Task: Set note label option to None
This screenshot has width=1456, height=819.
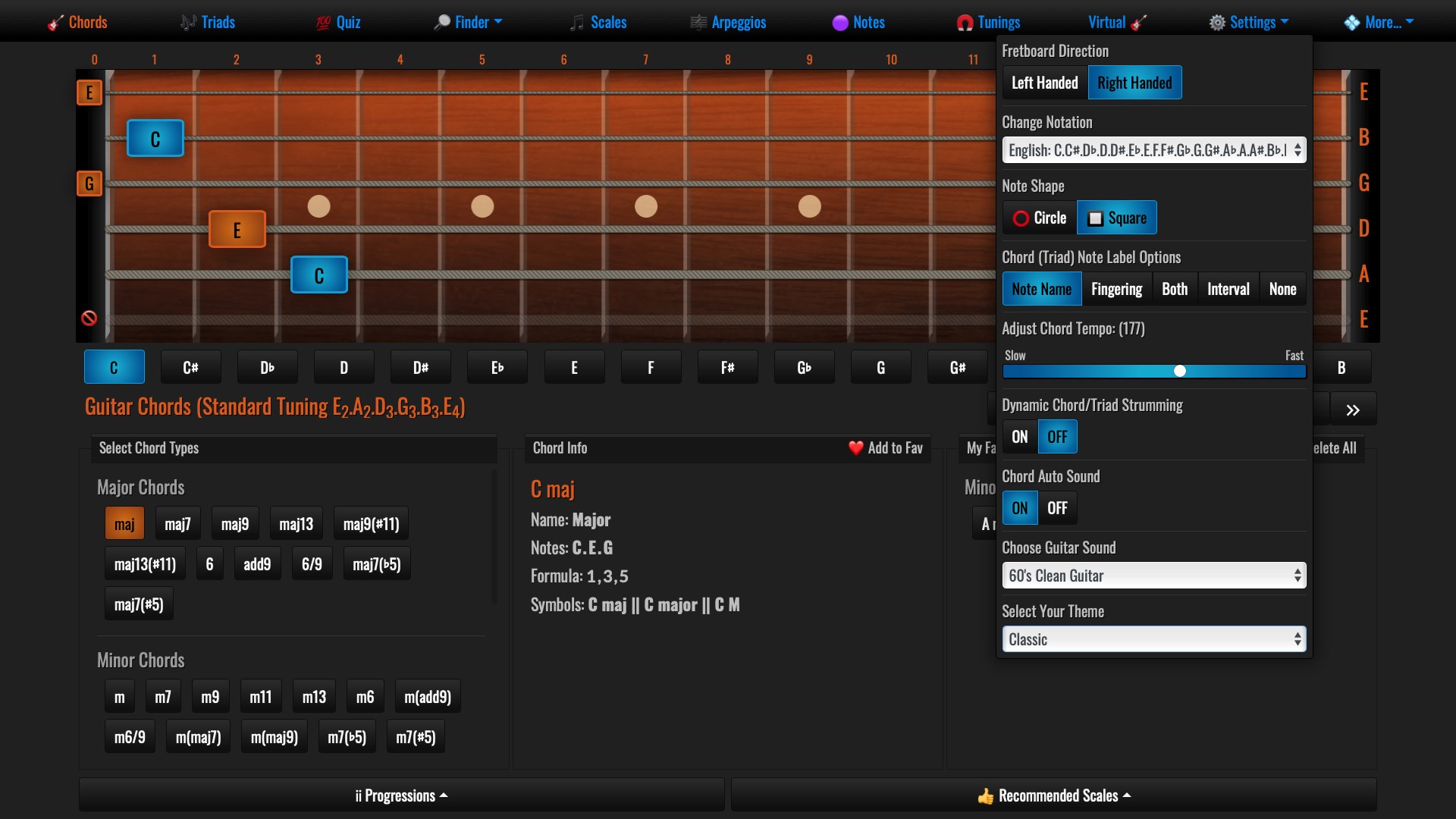Action: click(1283, 290)
